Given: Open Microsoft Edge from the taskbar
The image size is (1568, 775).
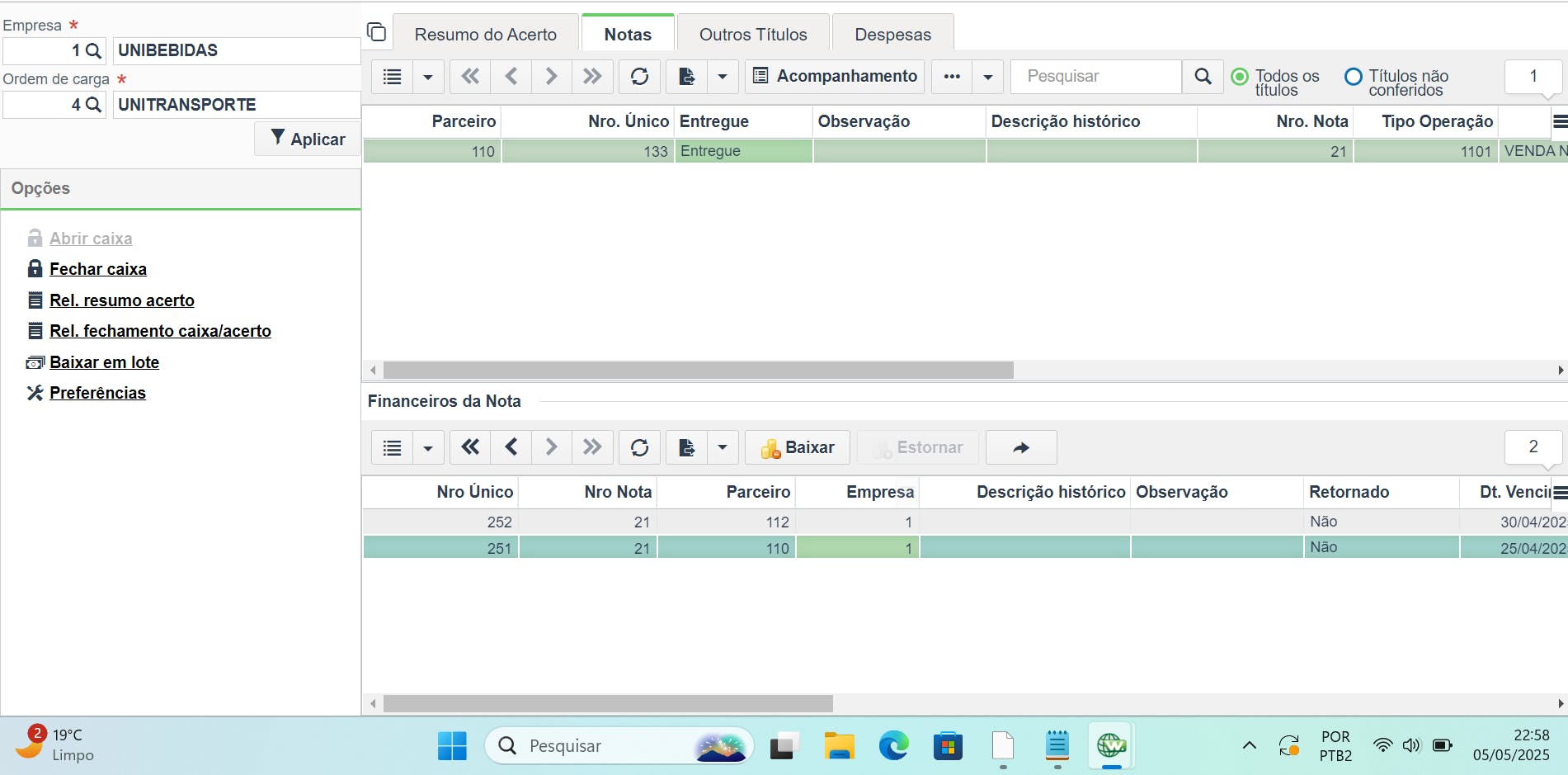Looking at the screenshot, I should (x=893, y=746).
